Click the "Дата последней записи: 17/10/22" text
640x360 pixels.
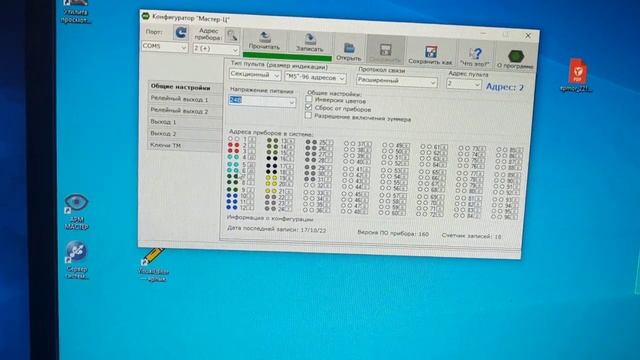pos(276,229)
